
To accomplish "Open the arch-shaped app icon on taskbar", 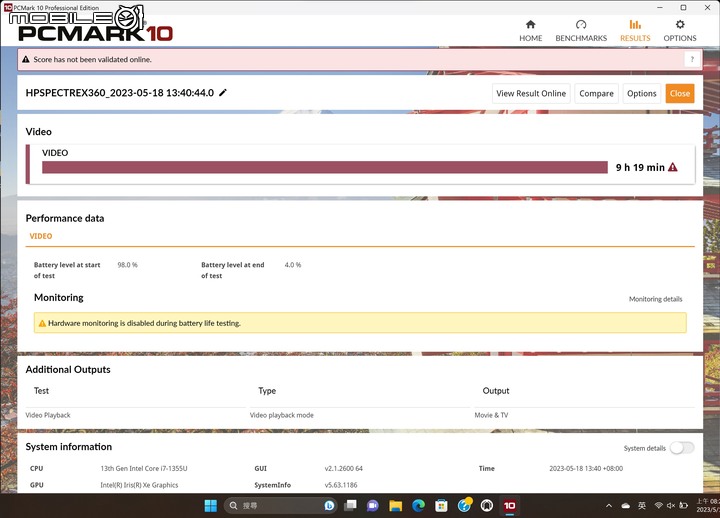I will click(487, 506).
